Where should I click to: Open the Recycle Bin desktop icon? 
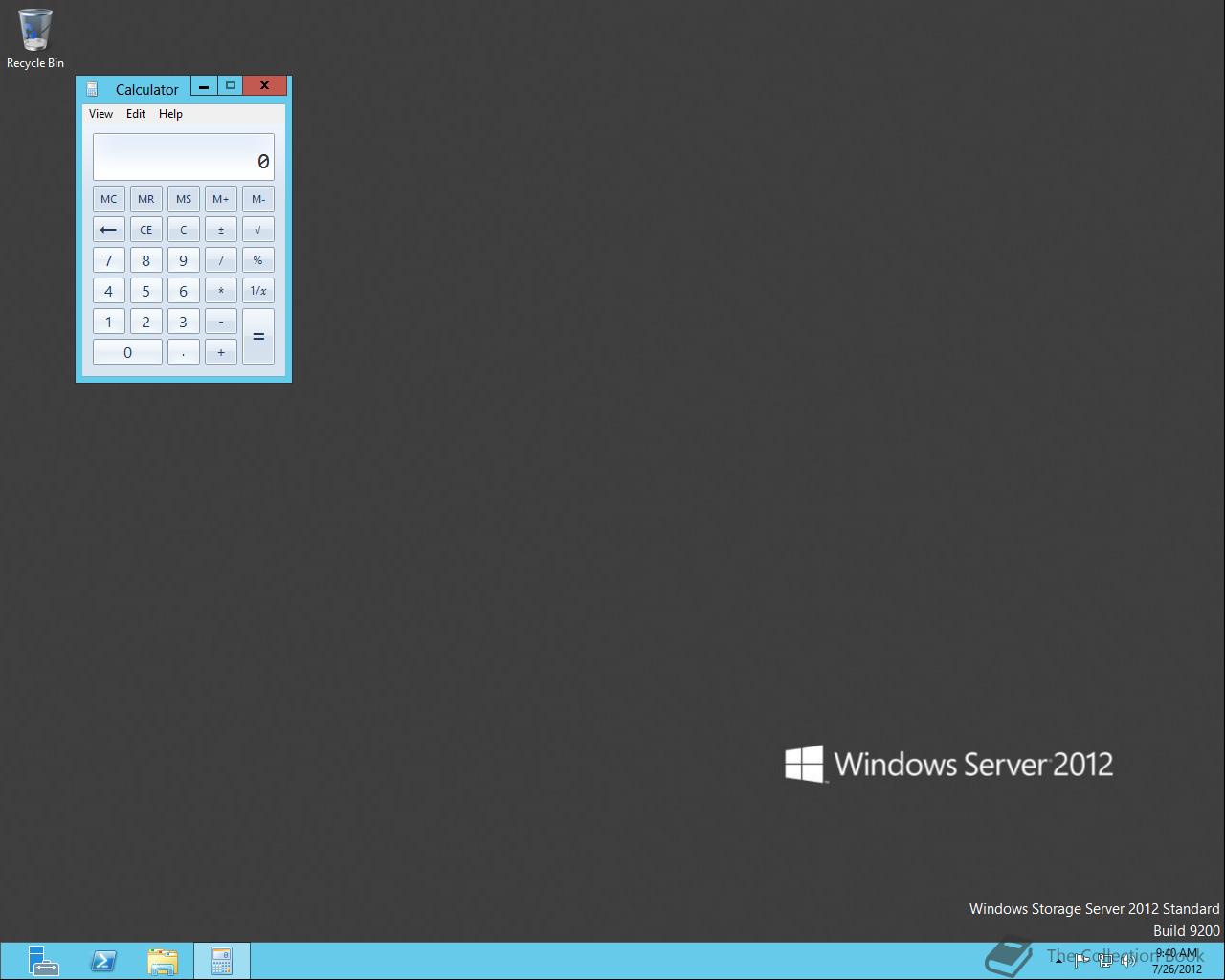(x=35, y=38)
